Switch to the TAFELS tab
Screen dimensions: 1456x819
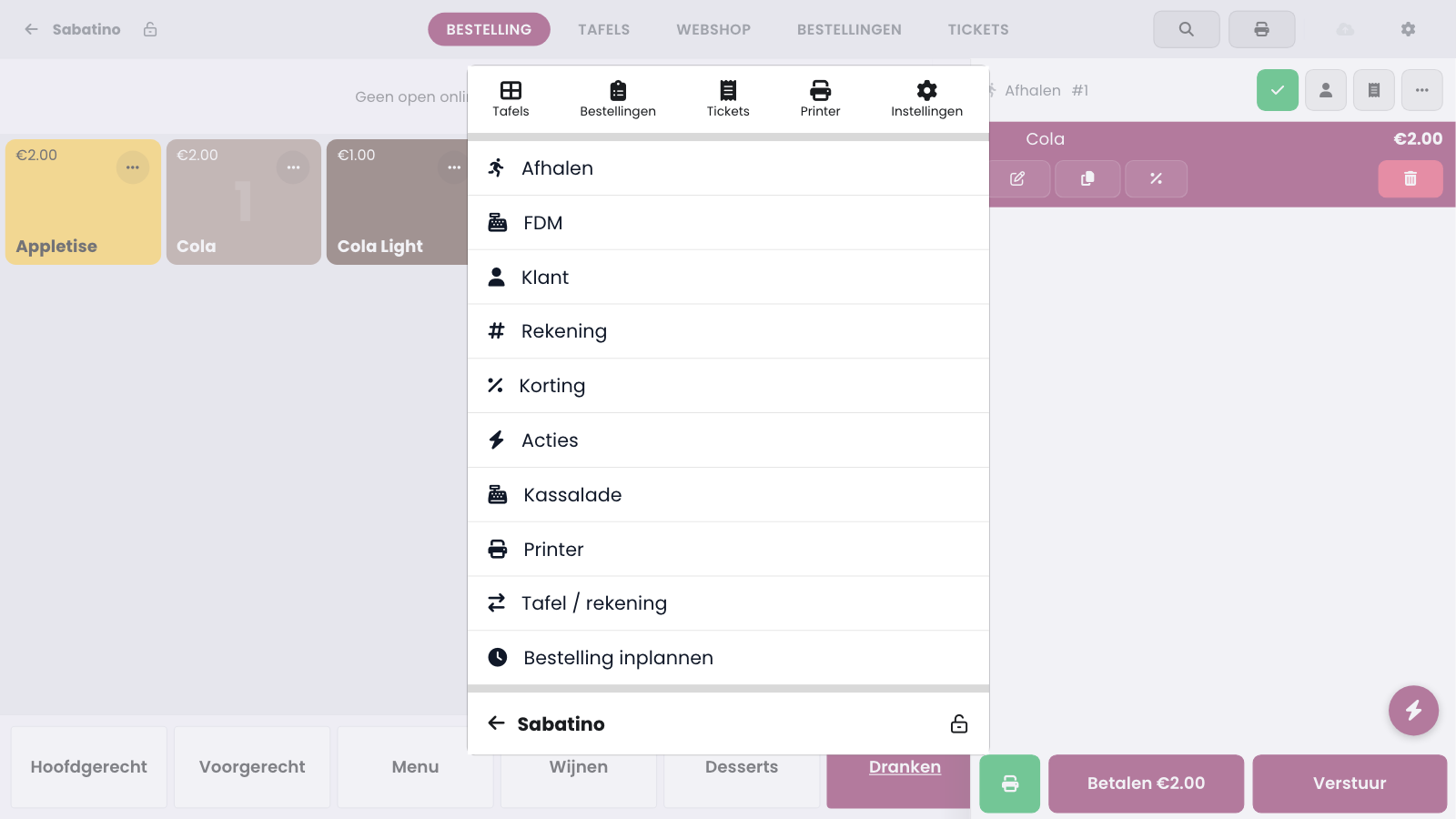tap(604, 29)
